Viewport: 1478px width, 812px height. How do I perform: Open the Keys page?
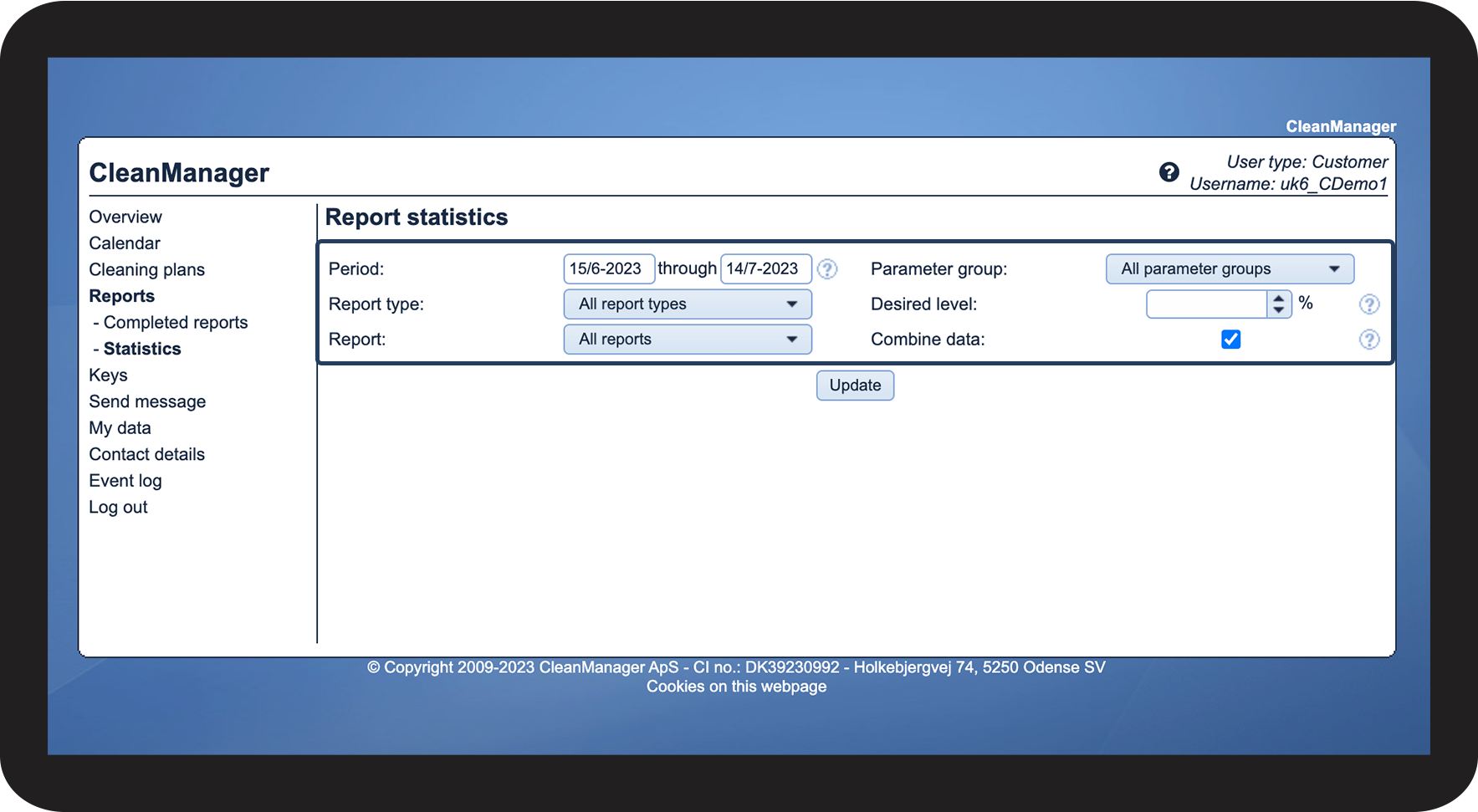(x=108, y=375)
